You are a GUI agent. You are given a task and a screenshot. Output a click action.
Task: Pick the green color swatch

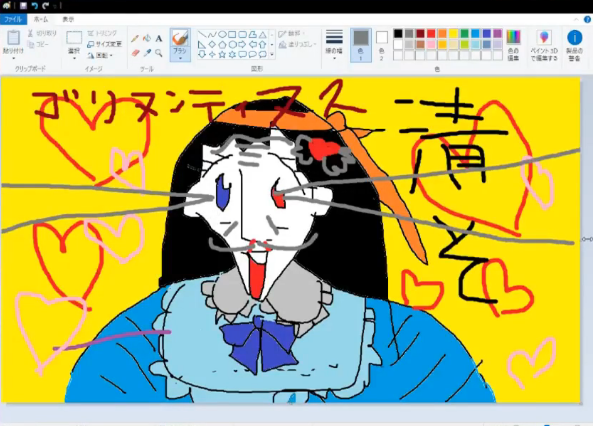coord(464,34)
